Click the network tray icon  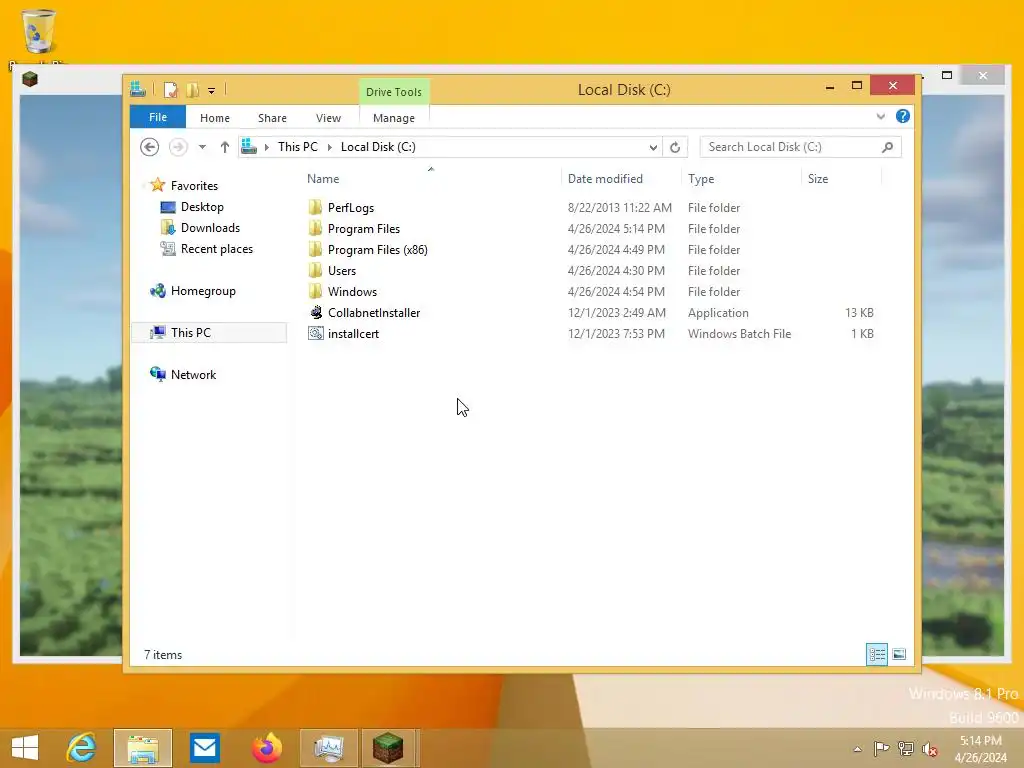(x=905, y=748)
